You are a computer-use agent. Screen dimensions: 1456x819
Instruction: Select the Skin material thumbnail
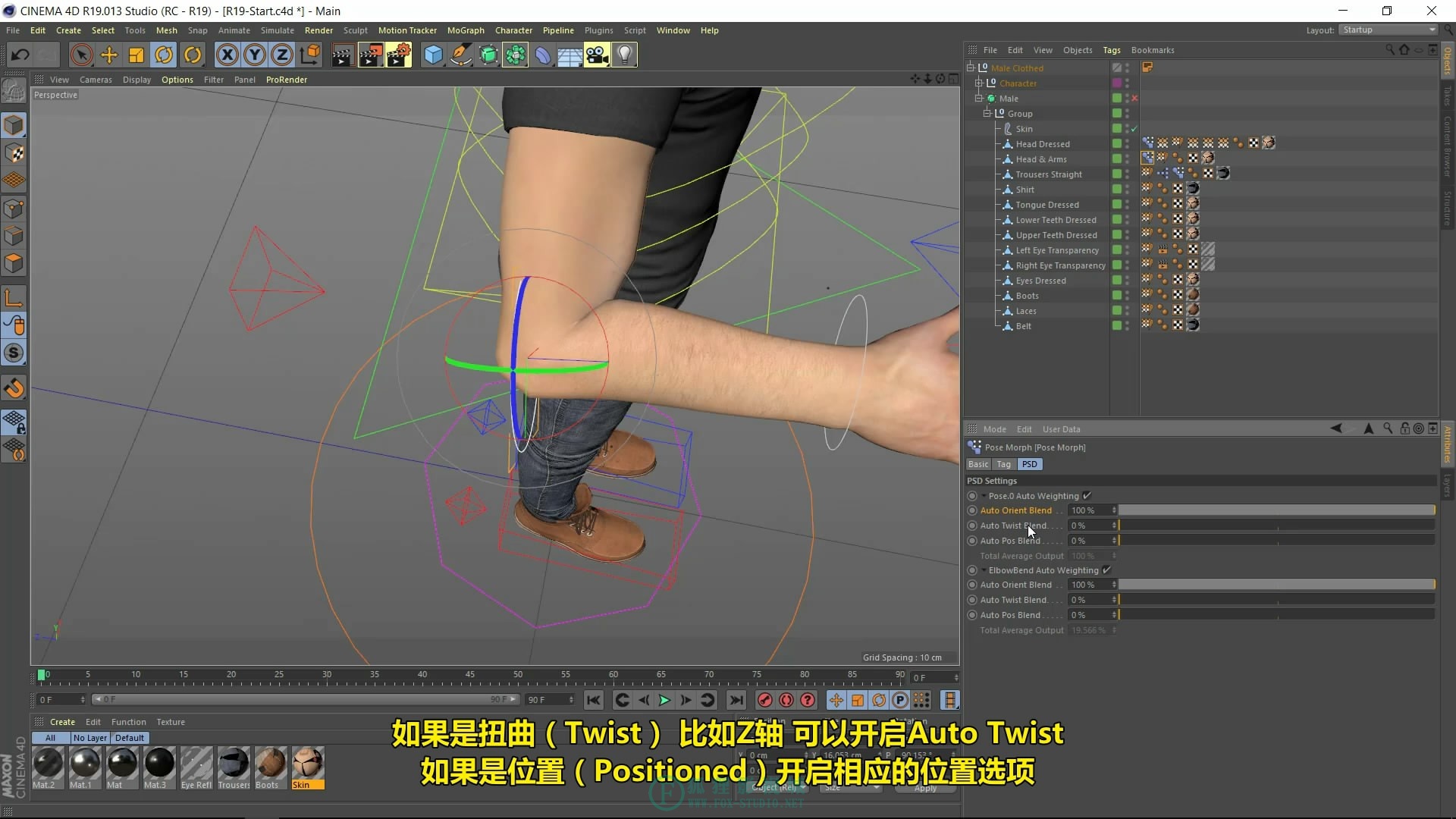(308, 767)
